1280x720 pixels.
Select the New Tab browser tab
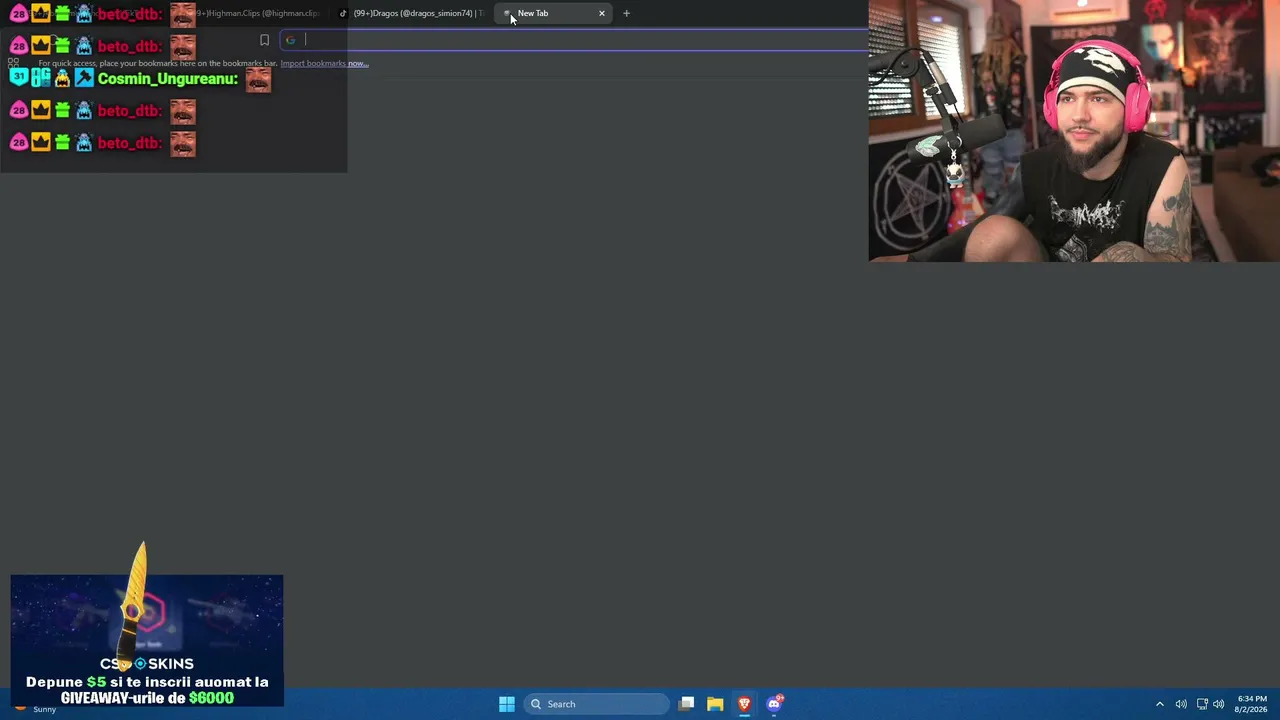pos(554,13)
